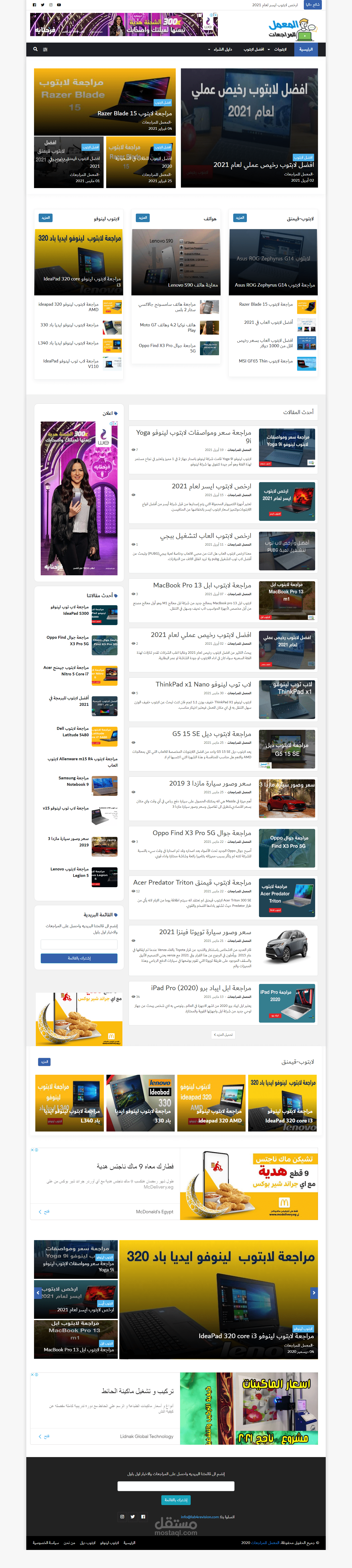Open article سعر وصور سيارة مازدا 3 2019
The width and height of the screenshot is (352, 1568).
pyautogui.click(x=210, y=783)
